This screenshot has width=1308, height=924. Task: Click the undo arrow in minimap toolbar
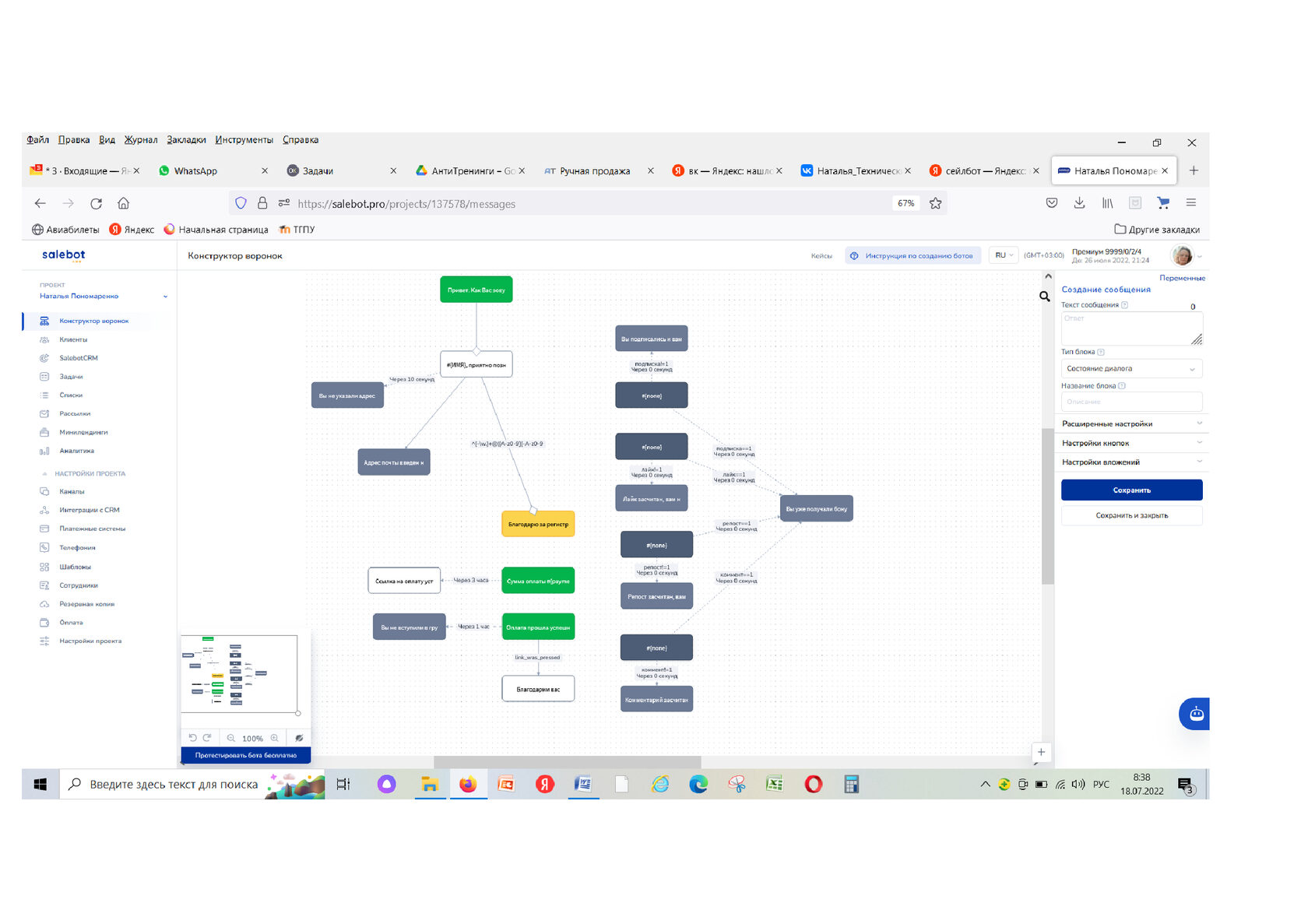point(192,737)
